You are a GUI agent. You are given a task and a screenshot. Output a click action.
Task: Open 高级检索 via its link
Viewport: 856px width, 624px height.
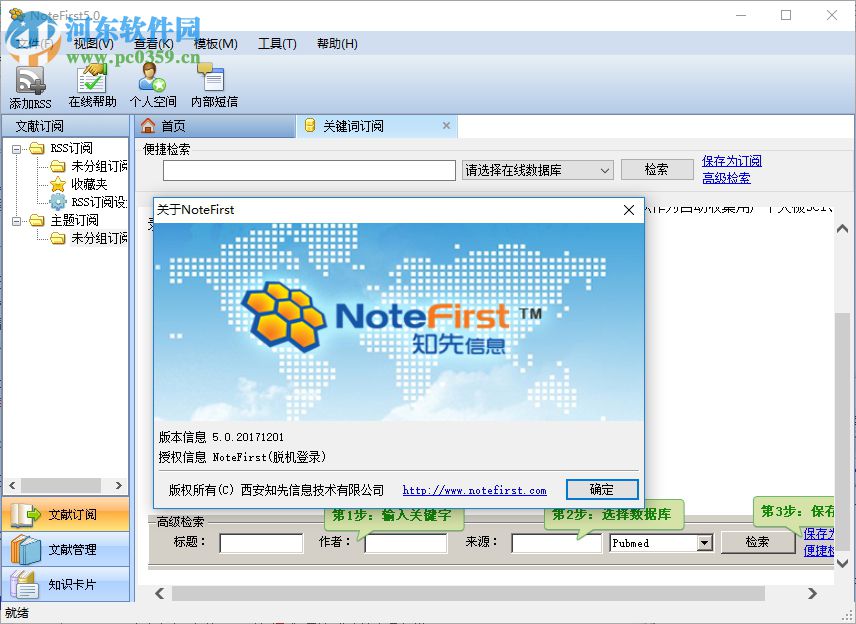point(726,178)
